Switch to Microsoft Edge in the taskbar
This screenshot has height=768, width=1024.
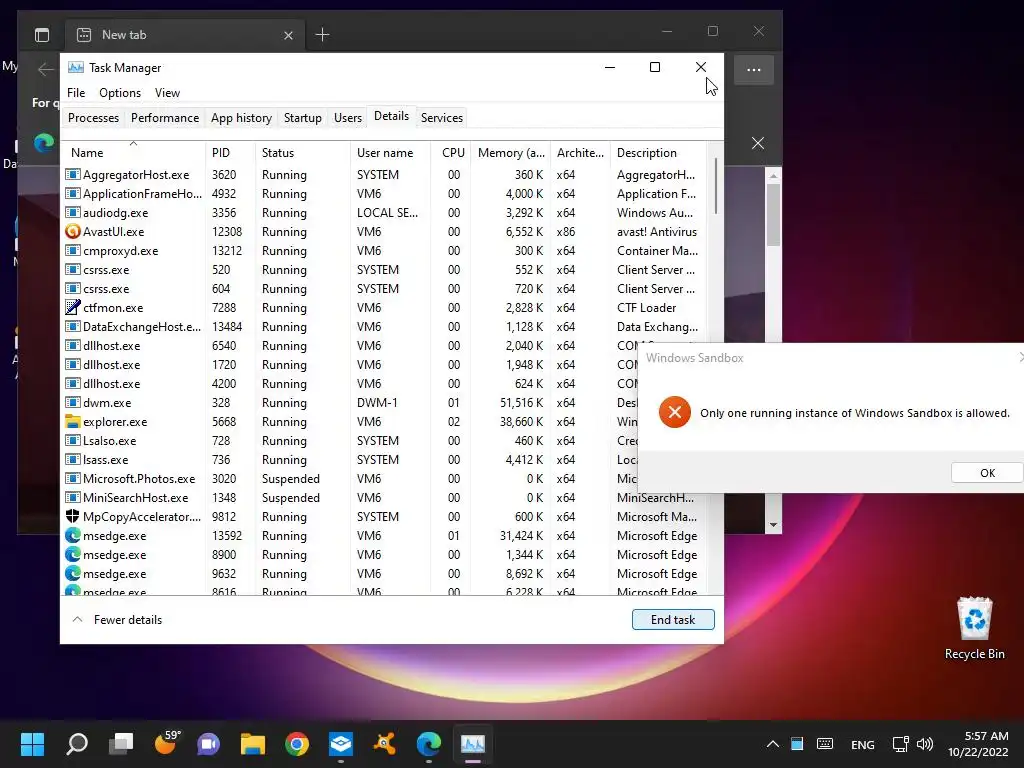coord(429,744)
